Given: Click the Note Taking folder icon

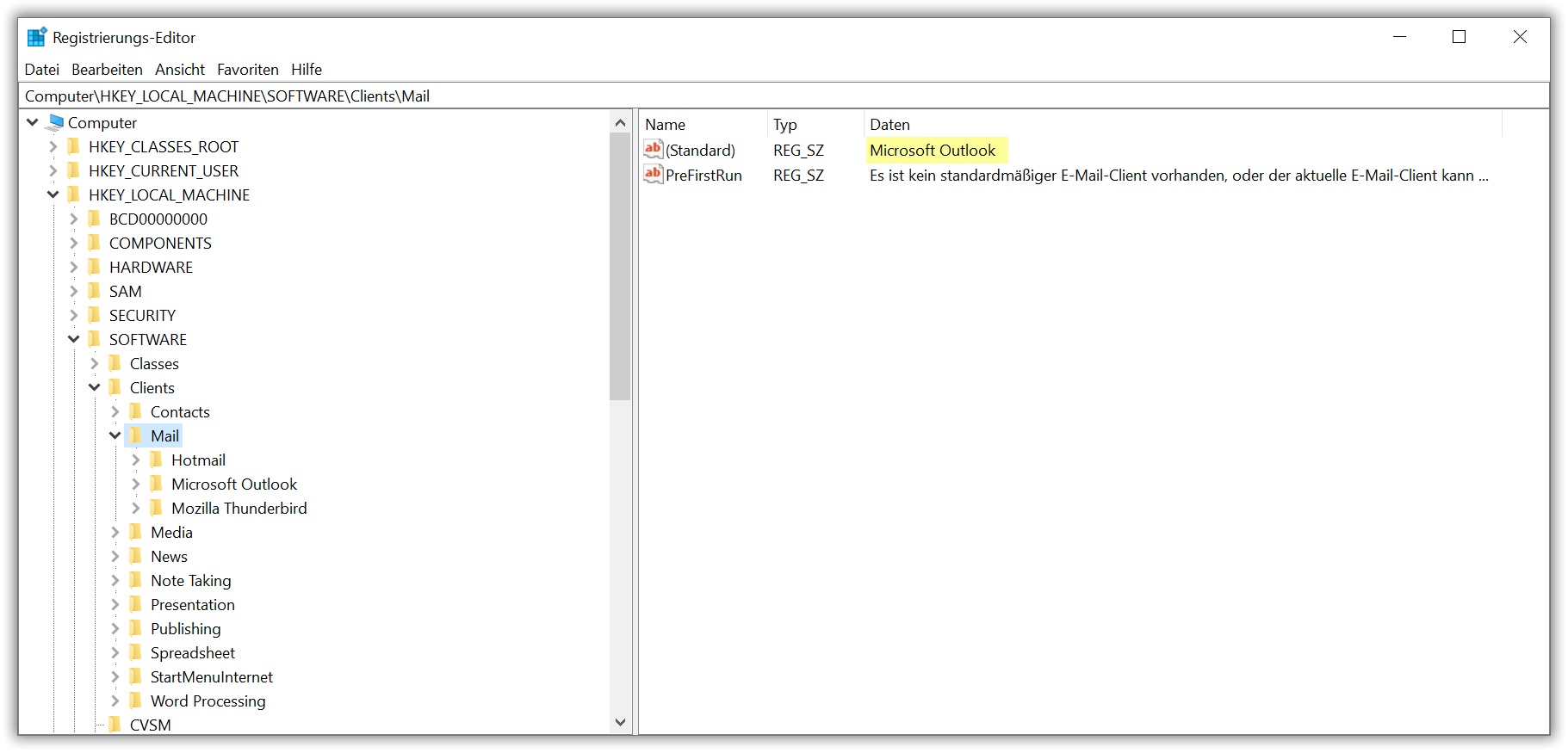Looking at the screenshot, I should point(135,580).
